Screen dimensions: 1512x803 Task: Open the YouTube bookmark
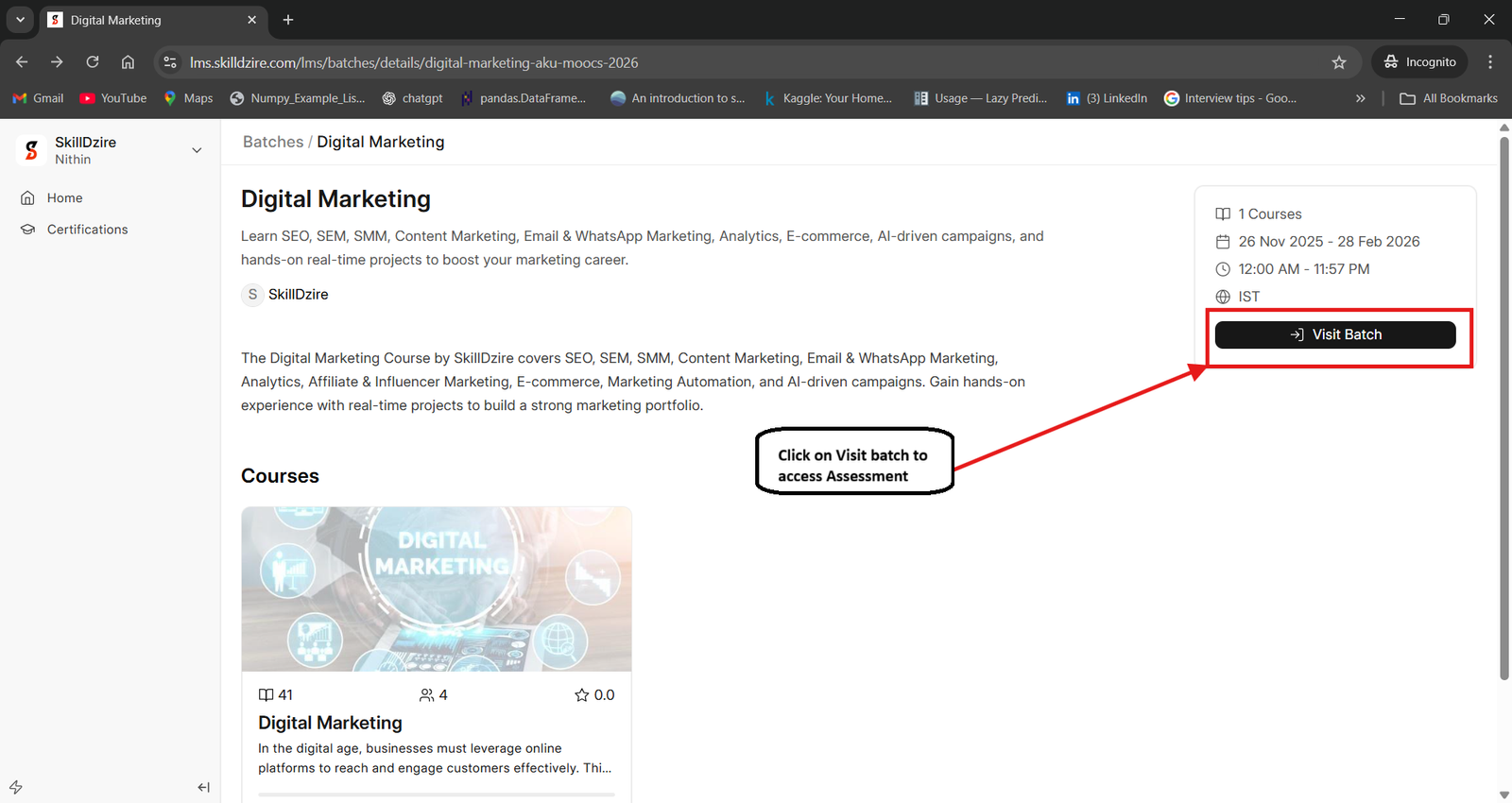[x=113, y=98]
